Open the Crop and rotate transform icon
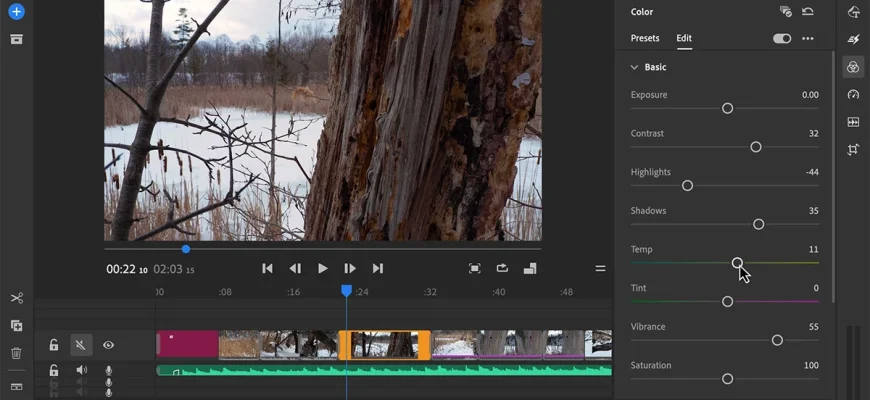Image resolution: width=870 pixels, height=400 pixels. (x=853, y=149)
